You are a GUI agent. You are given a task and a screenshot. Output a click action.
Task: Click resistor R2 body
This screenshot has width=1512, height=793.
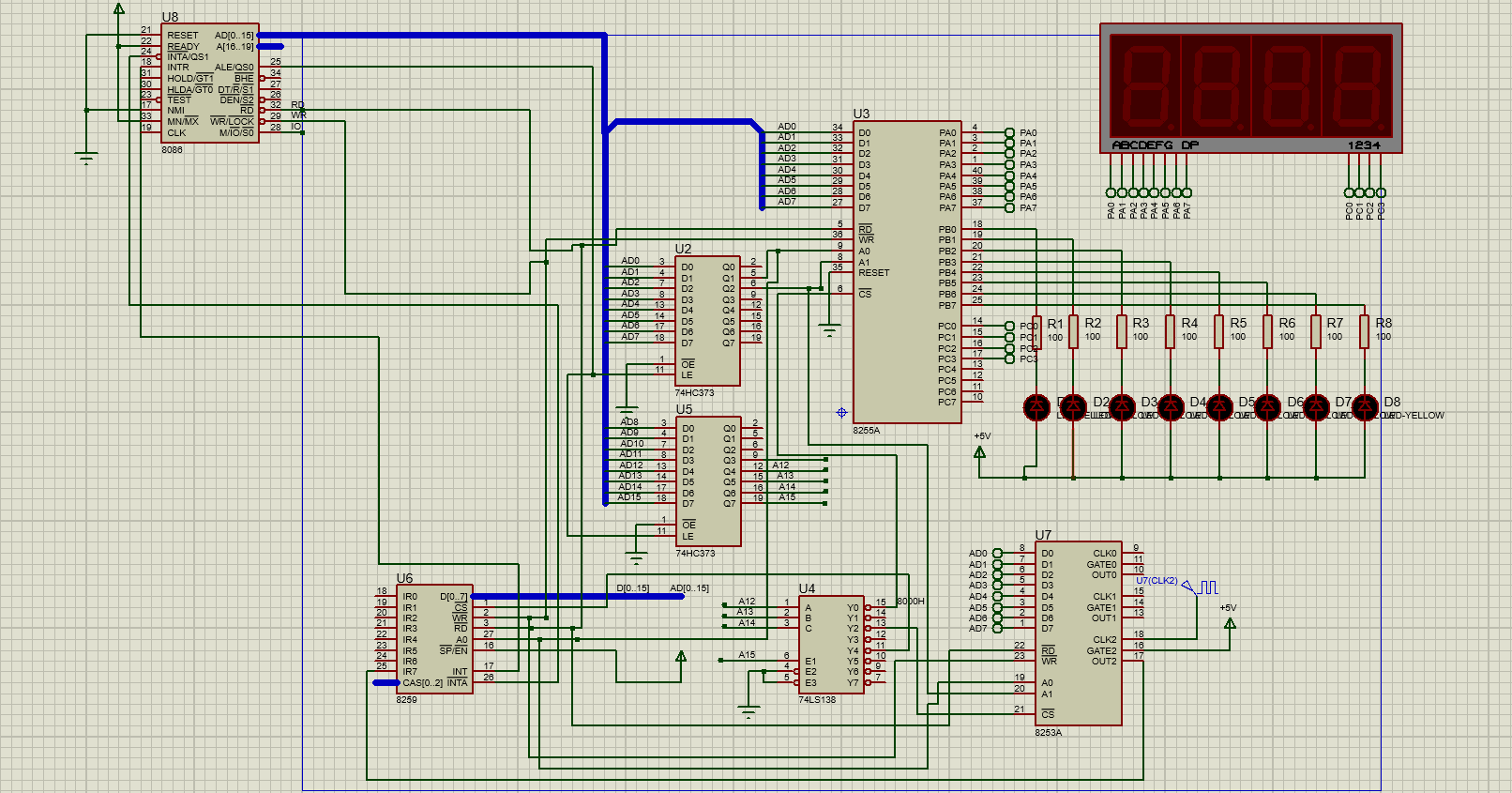(x=1073, y=331)
